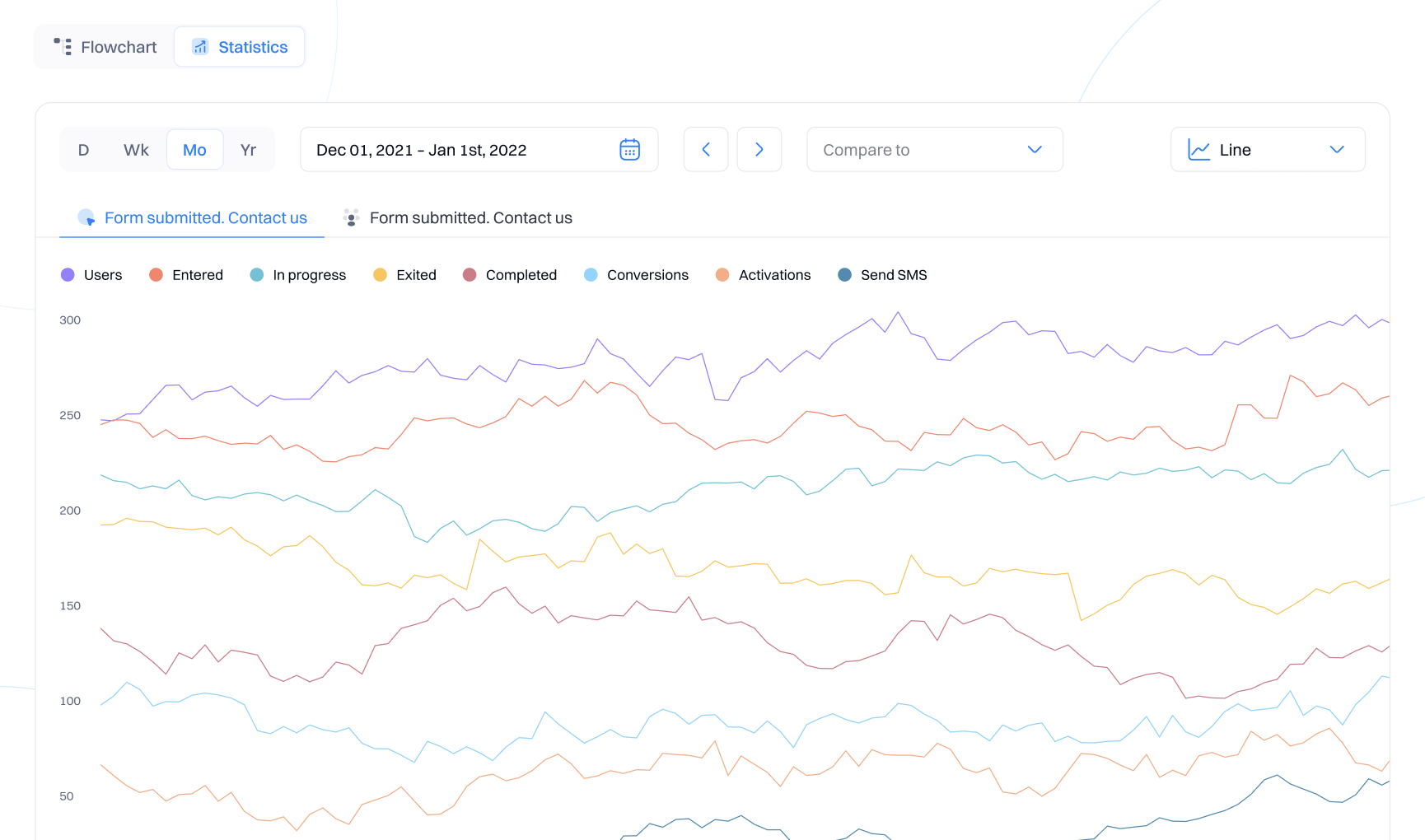
Task: Click the 50 y-axis label
Action: point(67,796)
